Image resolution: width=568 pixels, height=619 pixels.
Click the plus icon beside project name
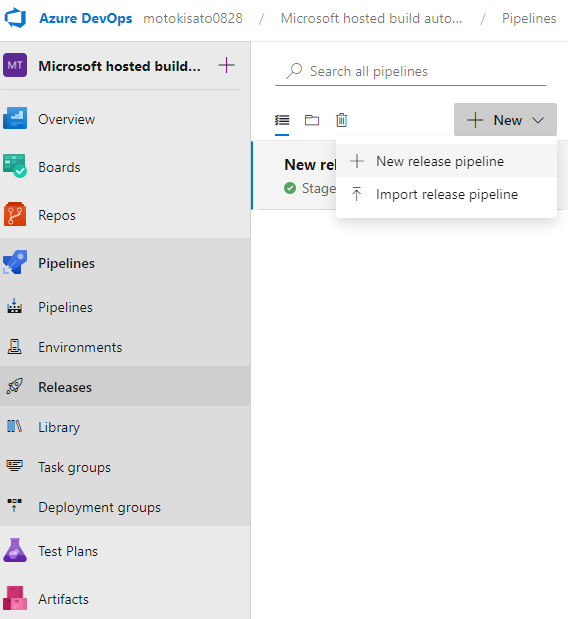click(x=227, y=65)
